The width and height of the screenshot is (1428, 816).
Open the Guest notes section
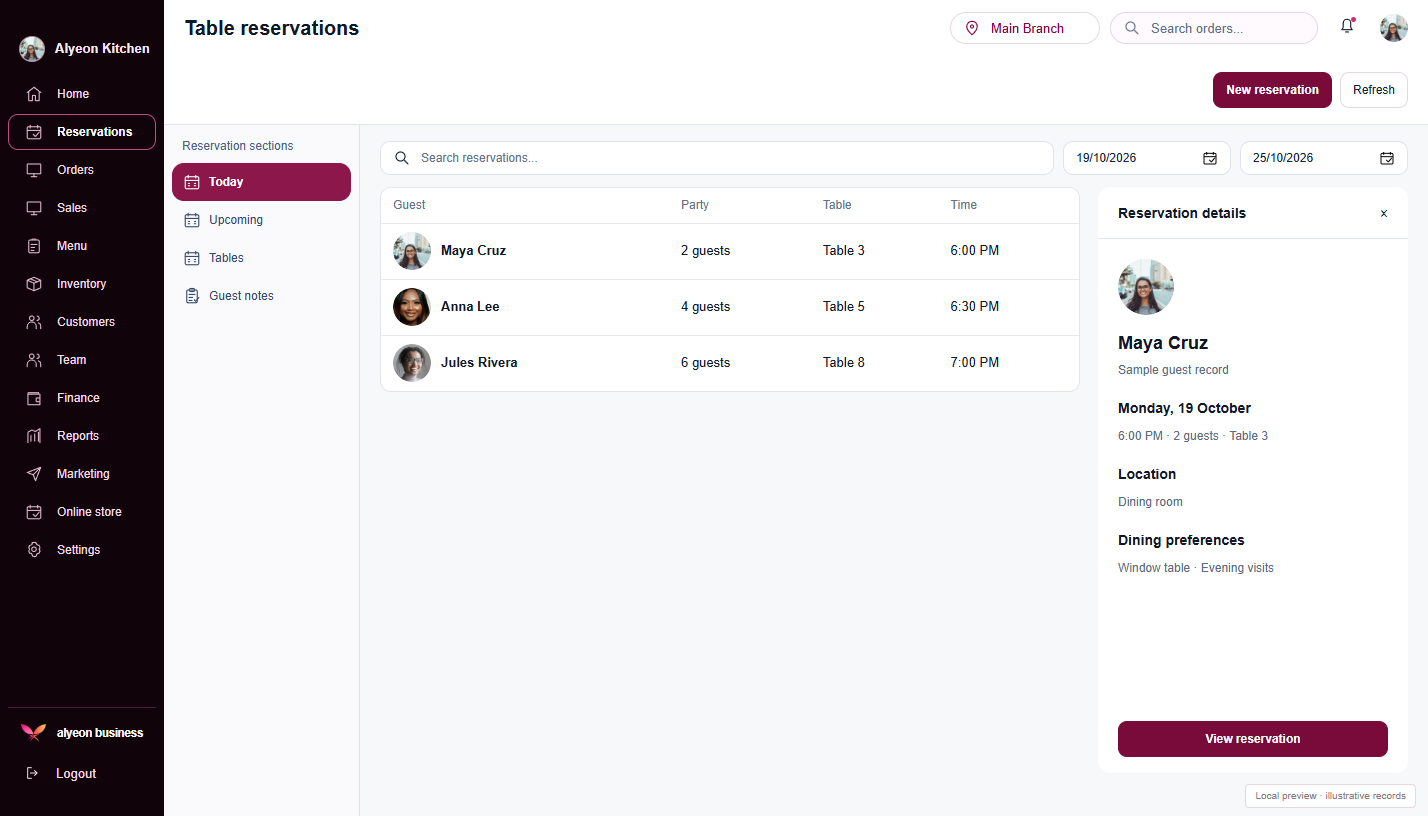[261, 296]
